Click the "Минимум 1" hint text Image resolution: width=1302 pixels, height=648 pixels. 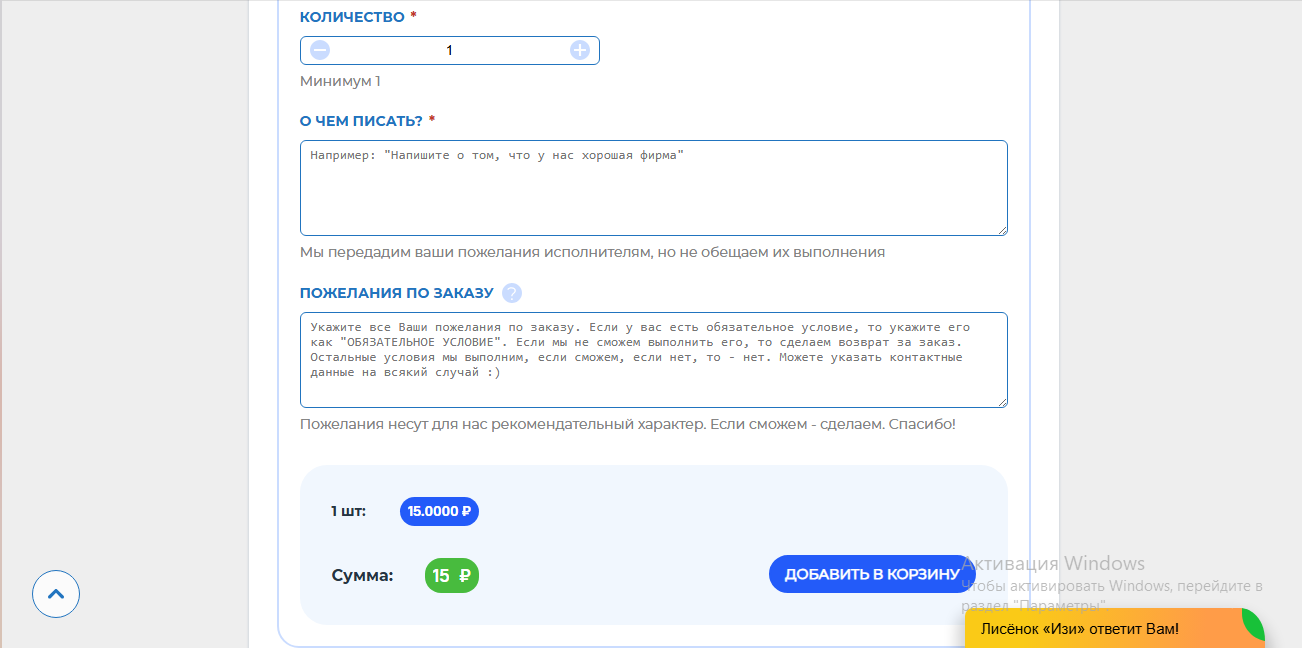(x=339, y=81)
